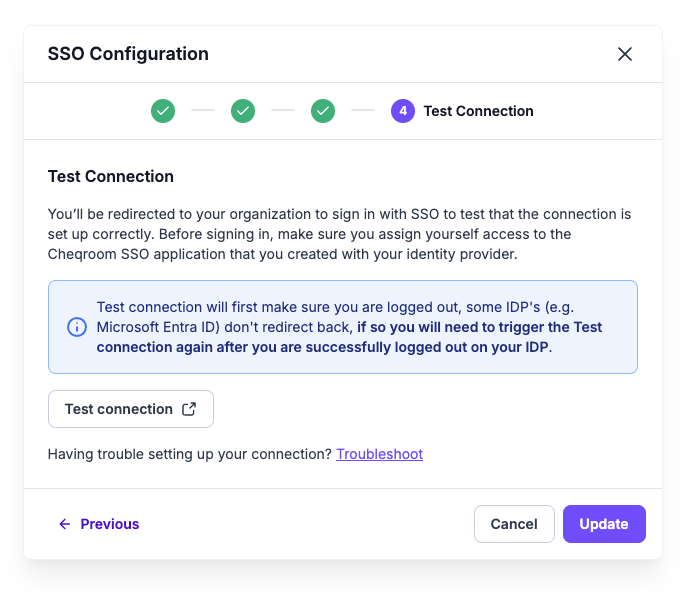Go back using the Previous link
Screen dimensions: 688x599
[x=99, y=524]
